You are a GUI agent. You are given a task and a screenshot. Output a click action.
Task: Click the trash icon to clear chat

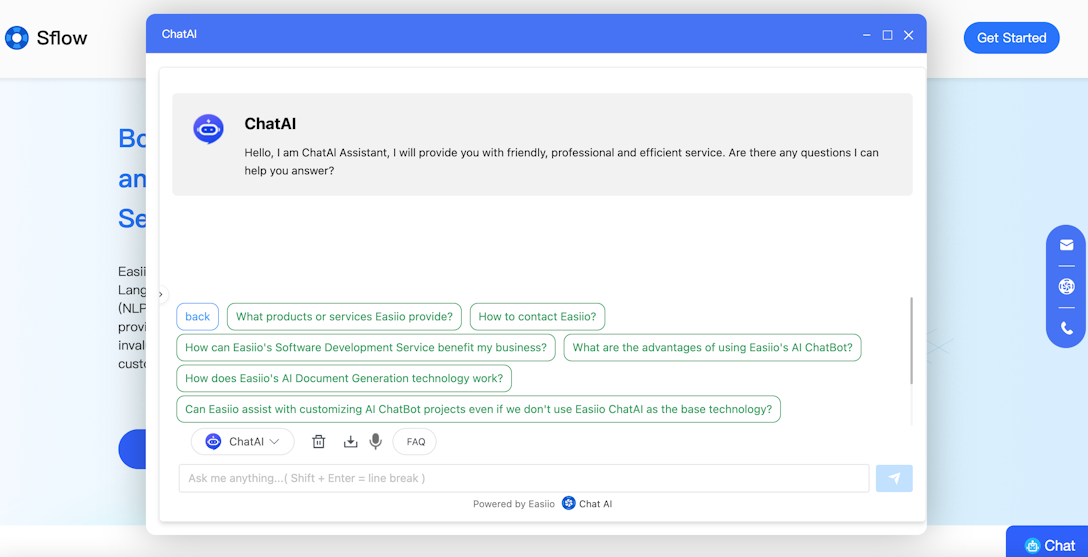point(318,442)
